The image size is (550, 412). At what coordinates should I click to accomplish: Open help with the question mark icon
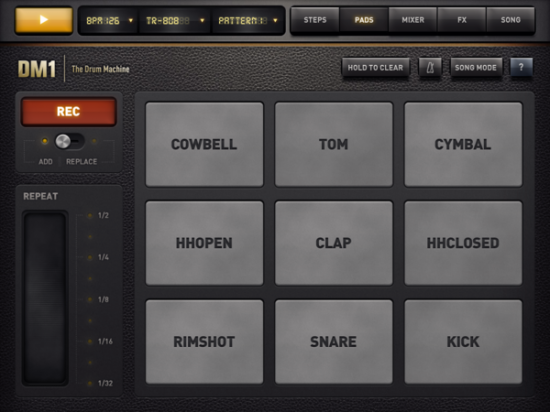point(521,67)
